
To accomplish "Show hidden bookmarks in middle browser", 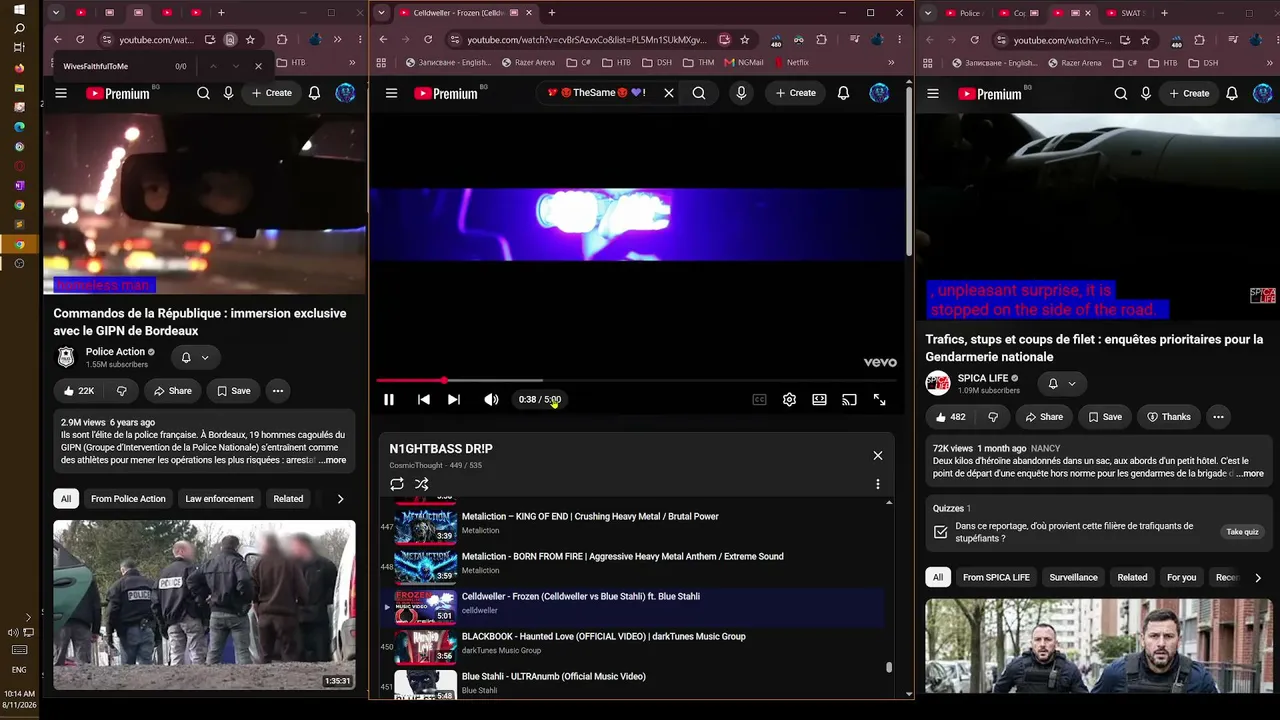I will click(891, 63).
